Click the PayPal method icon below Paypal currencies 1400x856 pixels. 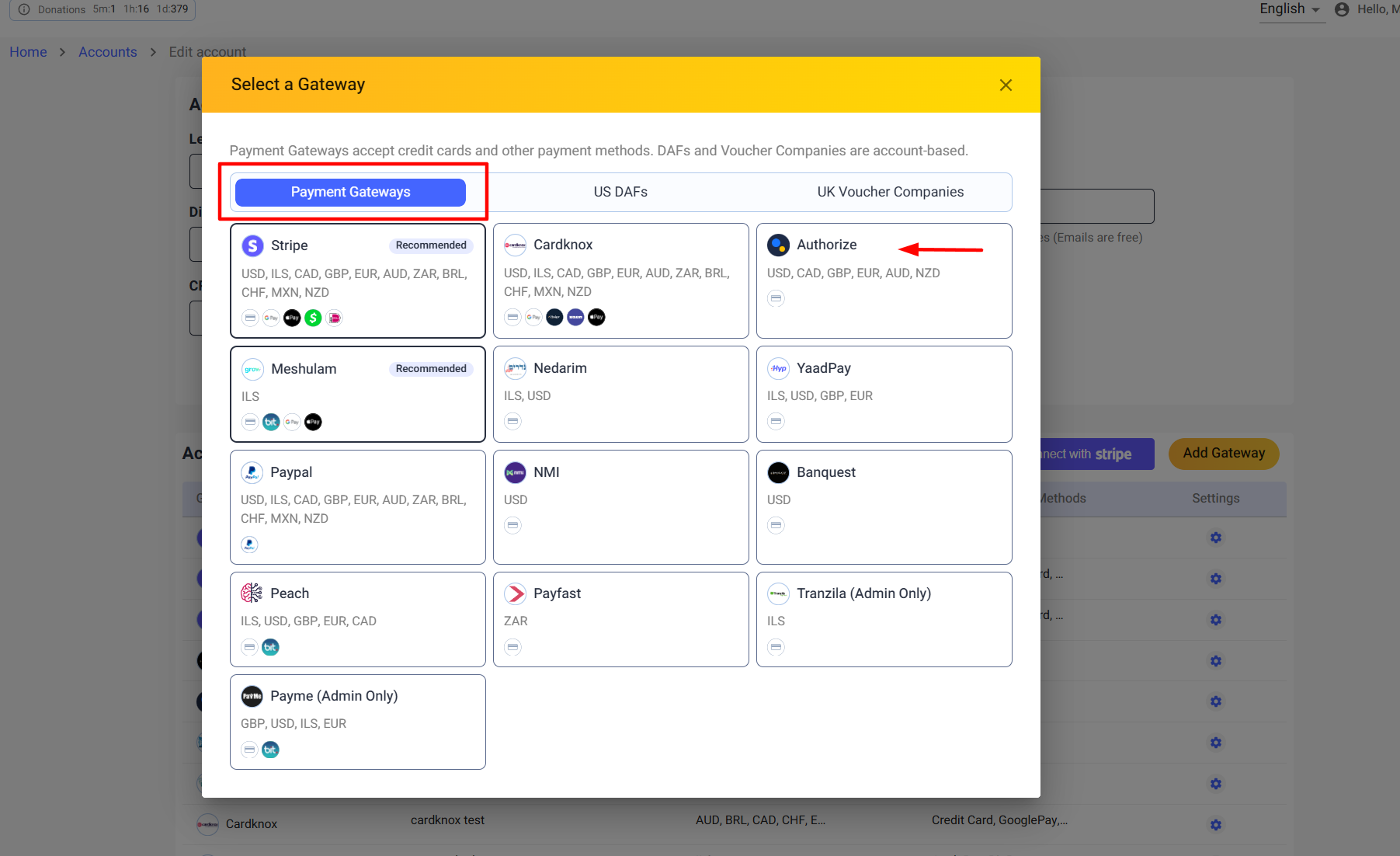pyautogui.click(x=249, y=545)
